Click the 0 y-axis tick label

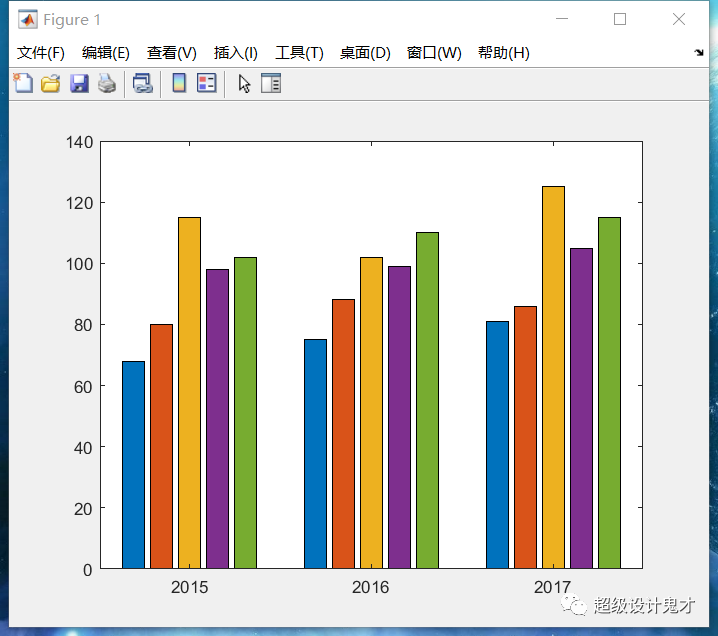tap(87, 570)
